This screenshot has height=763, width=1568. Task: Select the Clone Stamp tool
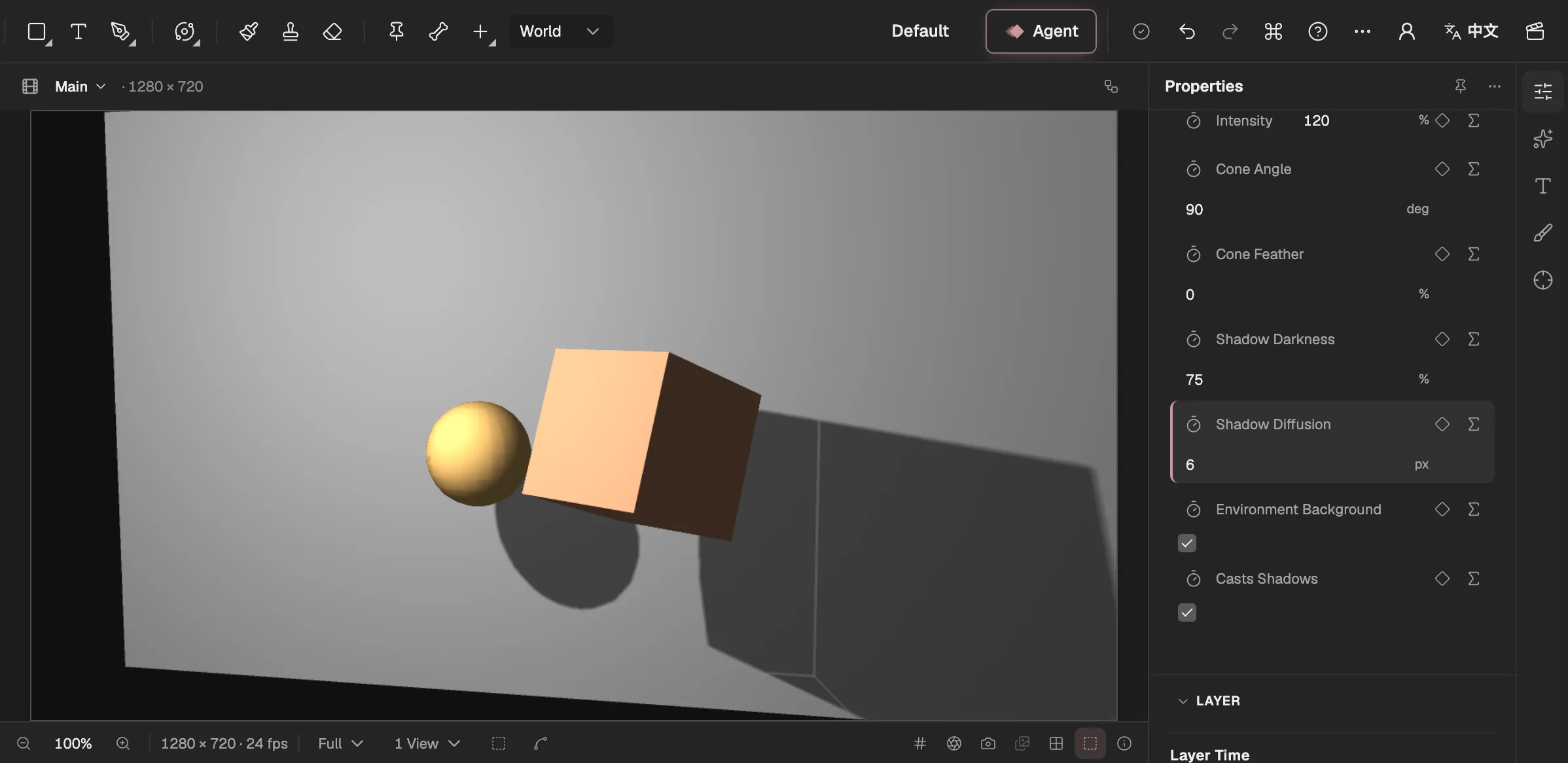(x=291, y=31)
